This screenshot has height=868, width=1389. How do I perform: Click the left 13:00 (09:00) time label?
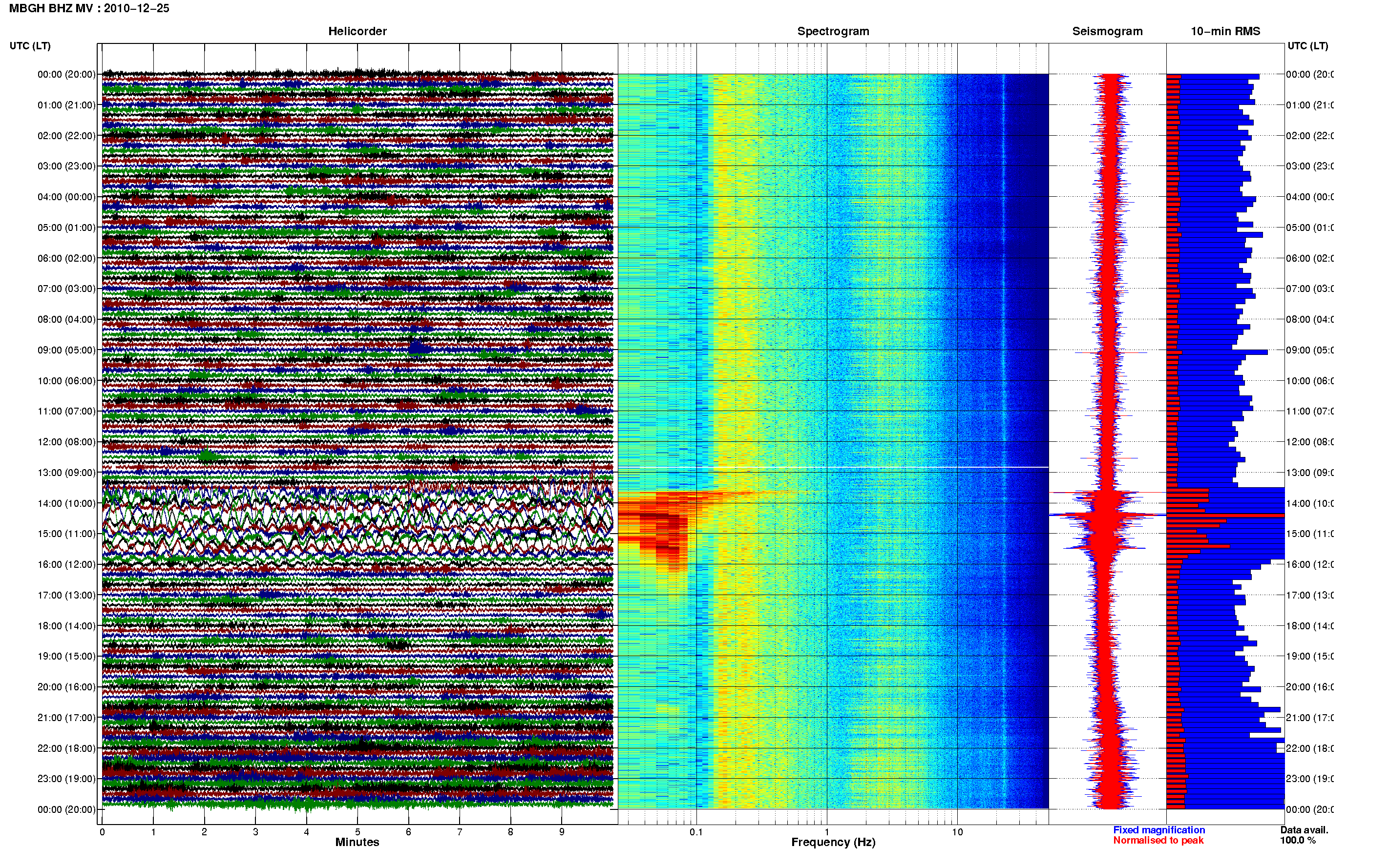tap(66, 473)
